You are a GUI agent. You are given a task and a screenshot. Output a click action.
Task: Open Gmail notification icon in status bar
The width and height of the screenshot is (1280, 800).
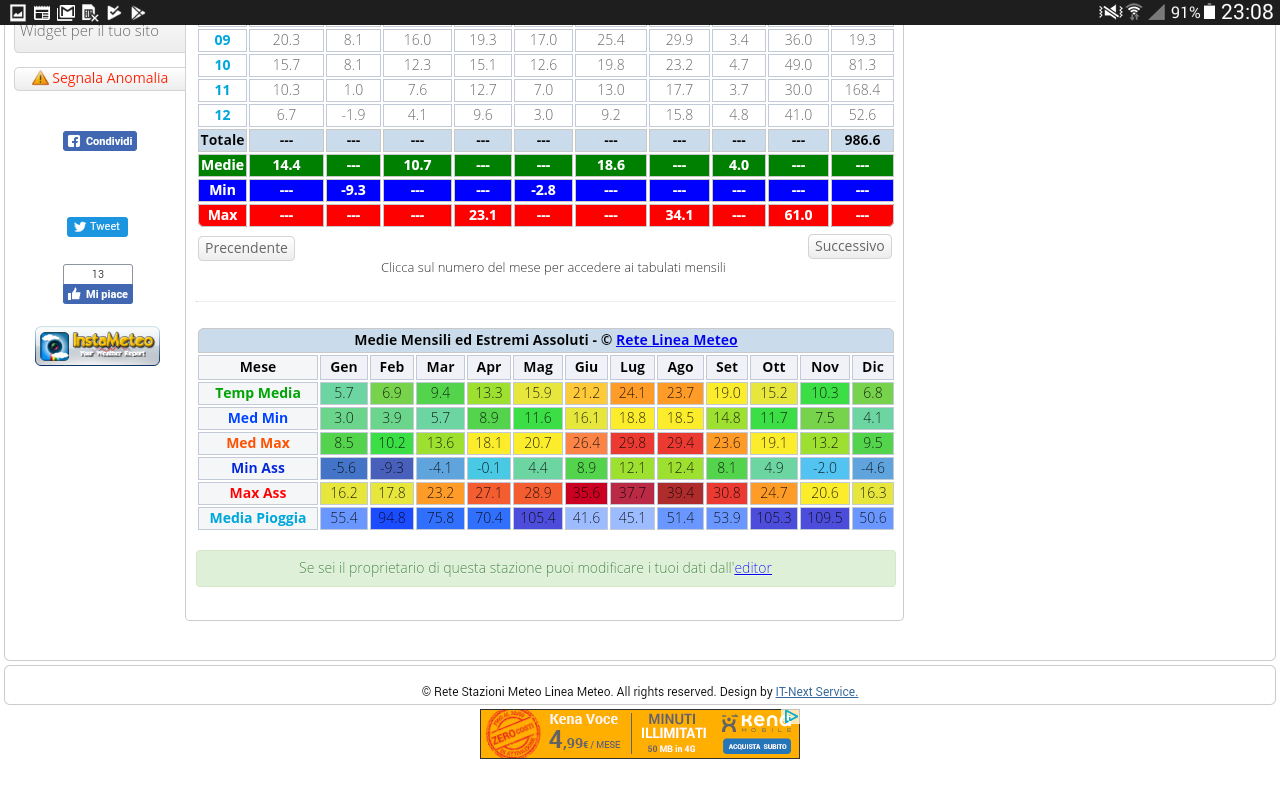pos(66,12)
